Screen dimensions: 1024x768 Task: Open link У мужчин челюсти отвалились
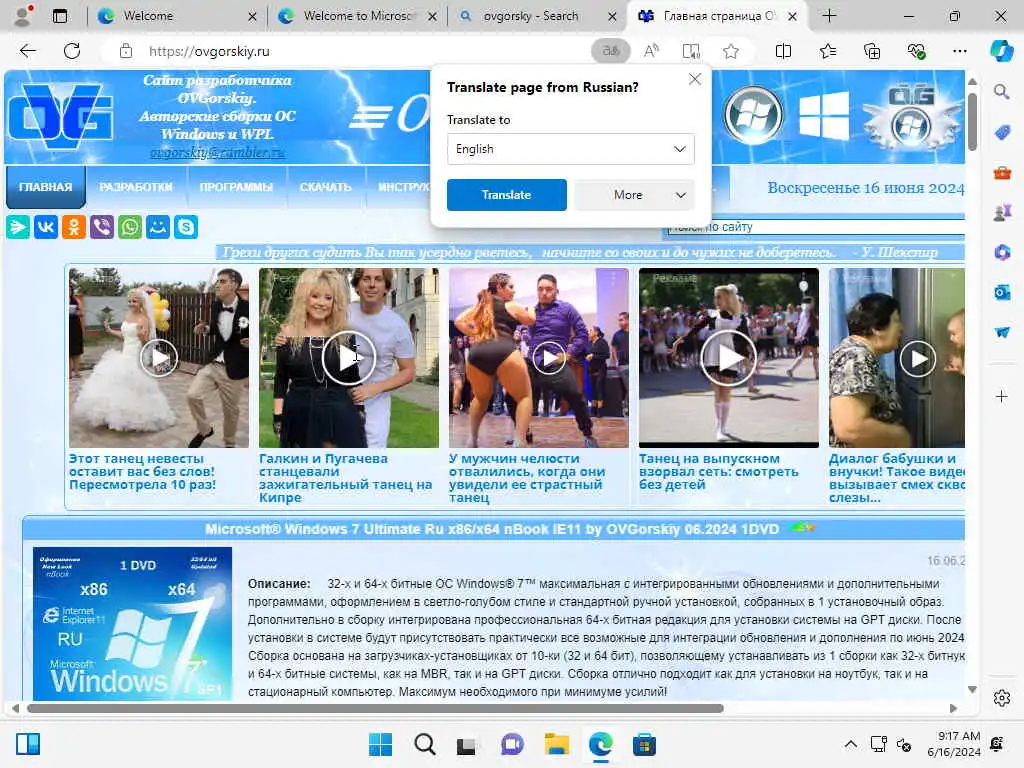point(527,477)
